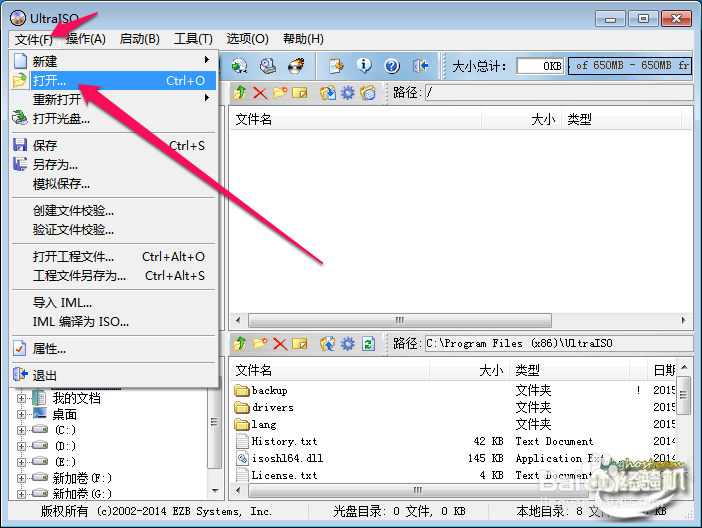Click the exit door icon in the toolbar
This screenshot has height=528, width=702.
click(x=421, y=66)
